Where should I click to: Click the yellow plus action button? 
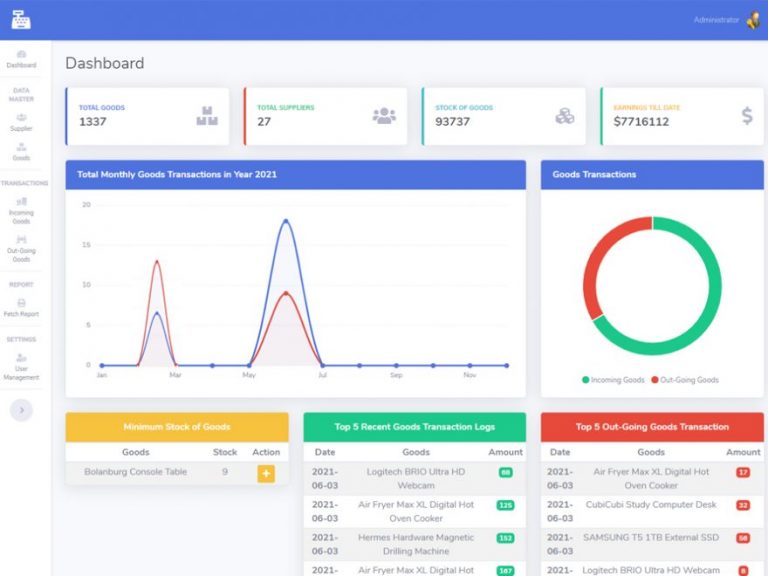[266, 473]
